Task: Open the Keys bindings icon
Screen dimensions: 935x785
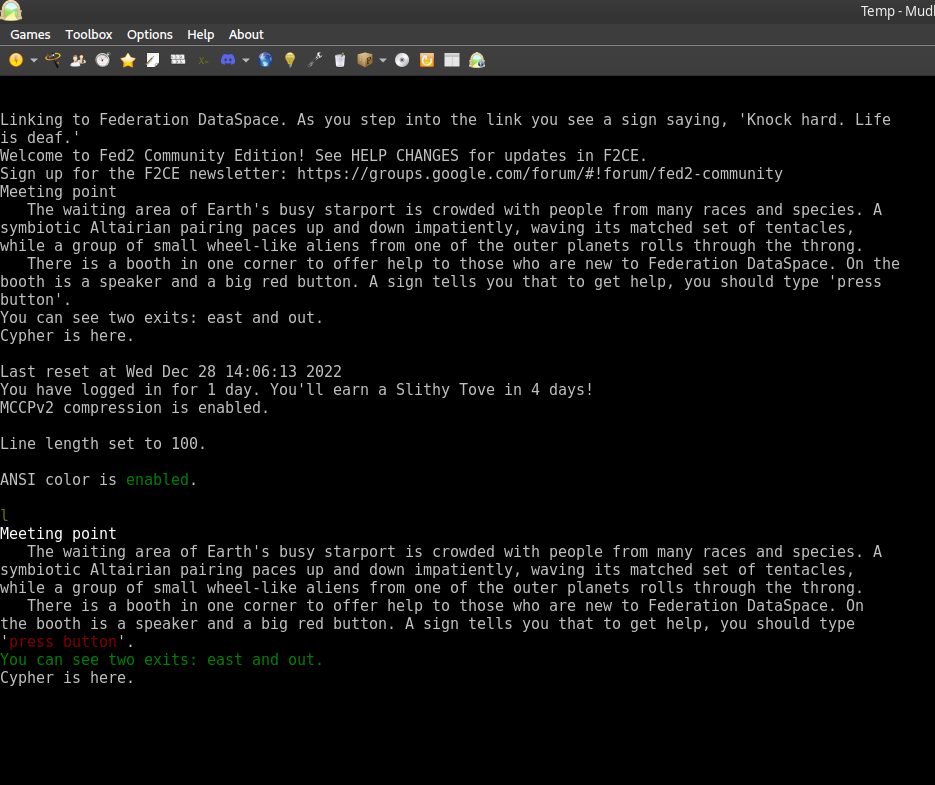Action: 178,60
